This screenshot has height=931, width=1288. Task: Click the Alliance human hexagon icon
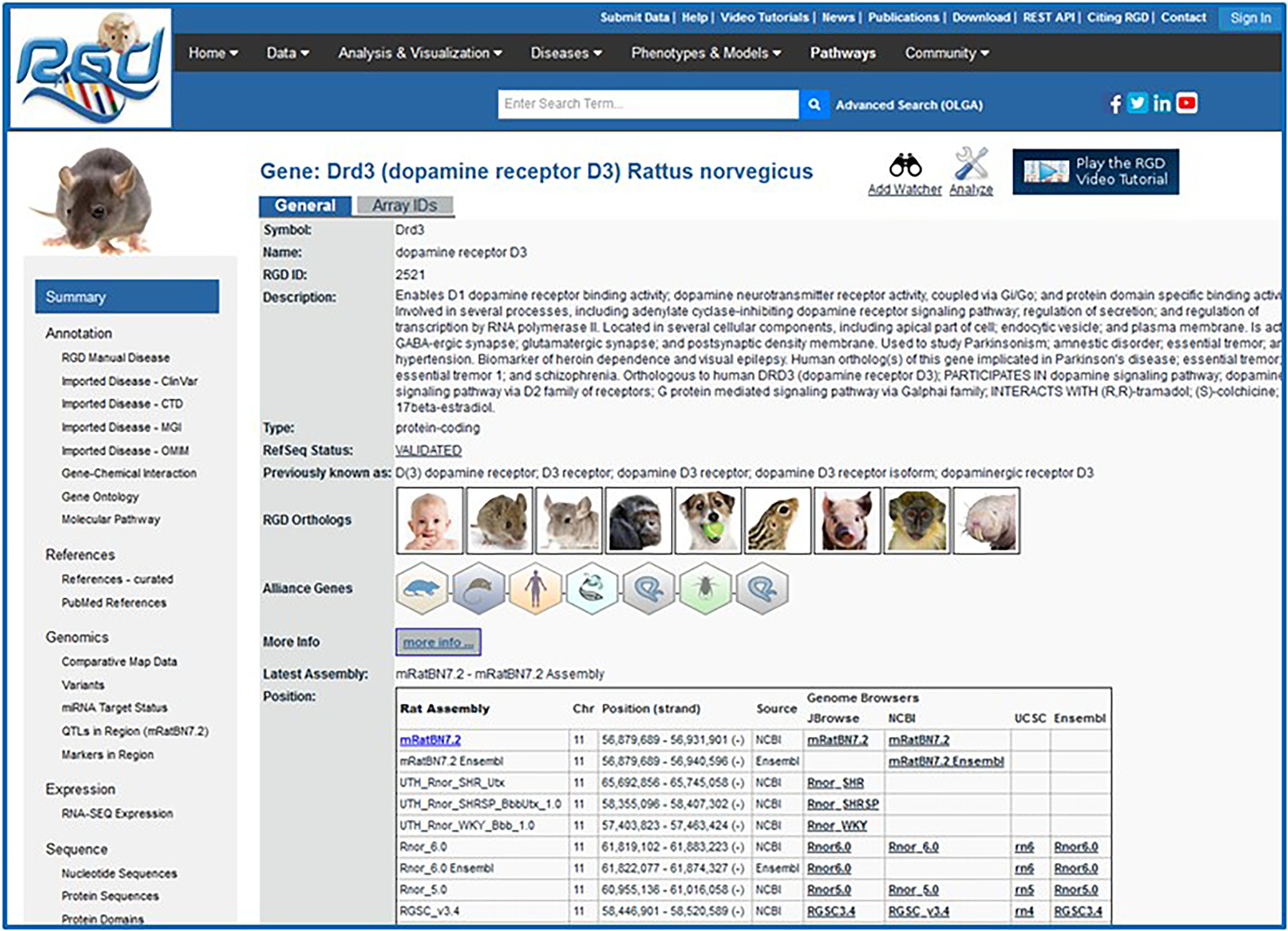click(535, 589)
